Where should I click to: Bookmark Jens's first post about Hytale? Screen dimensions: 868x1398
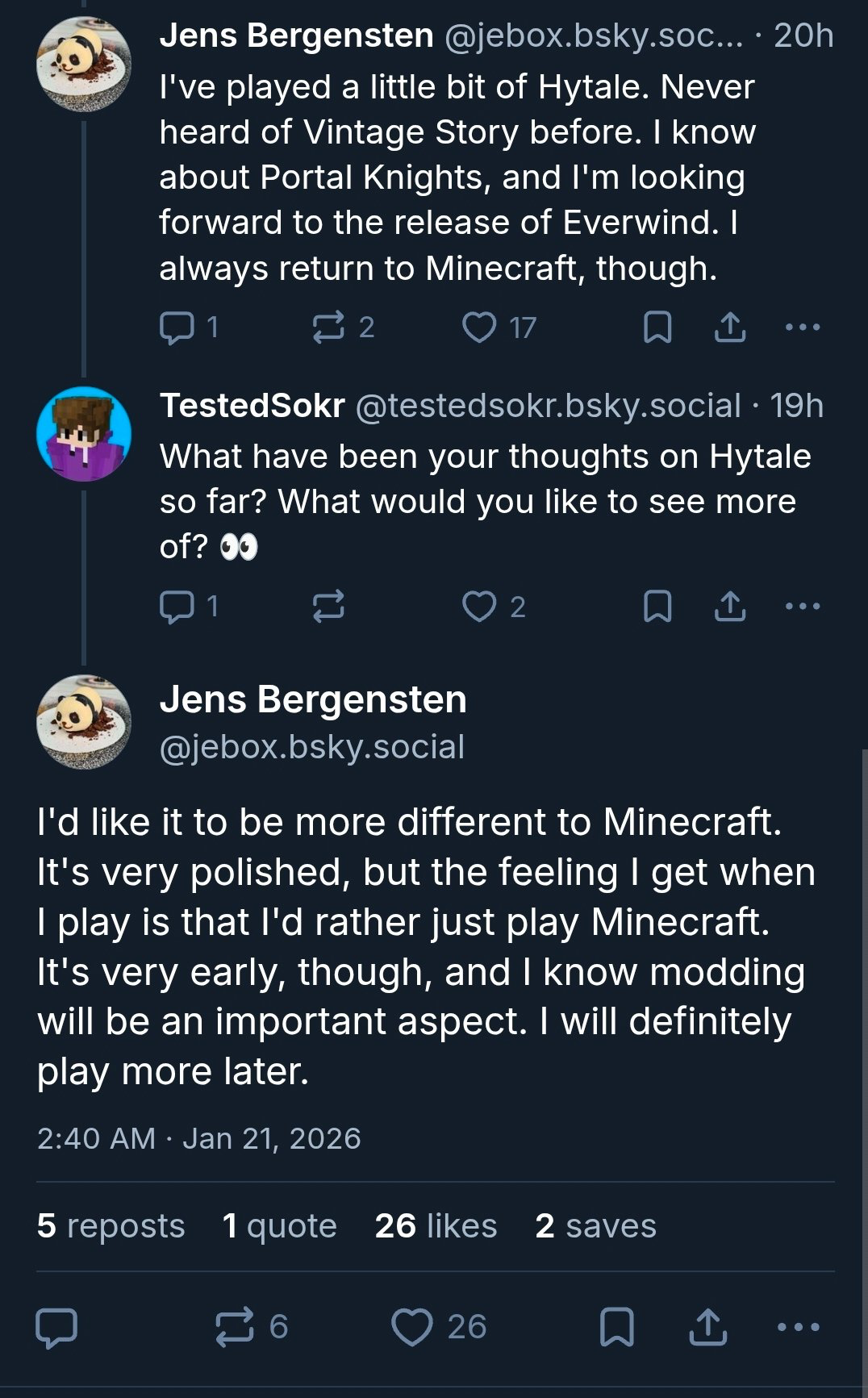(x=657, y=328)
